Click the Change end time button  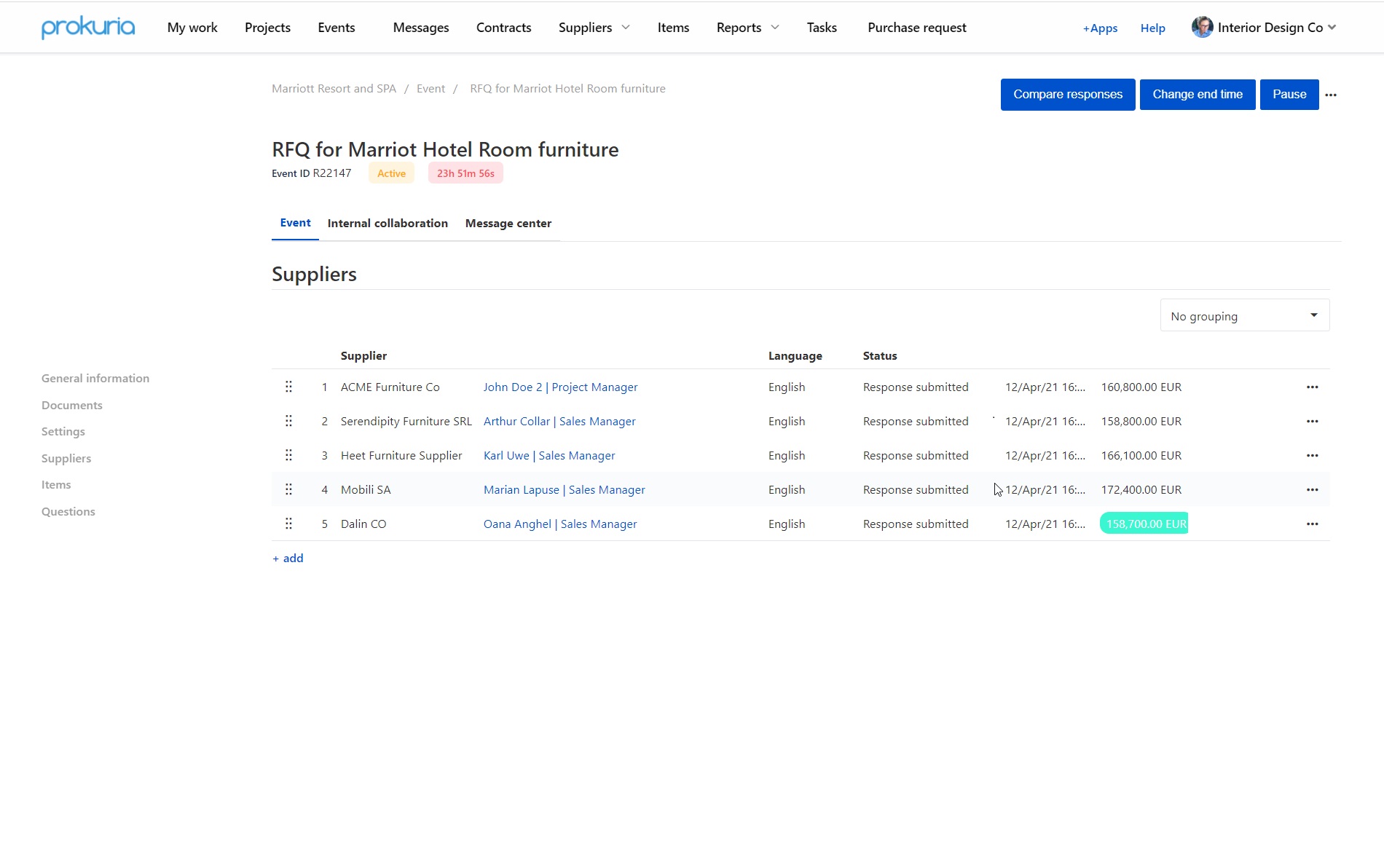(x=1198, y=95)
